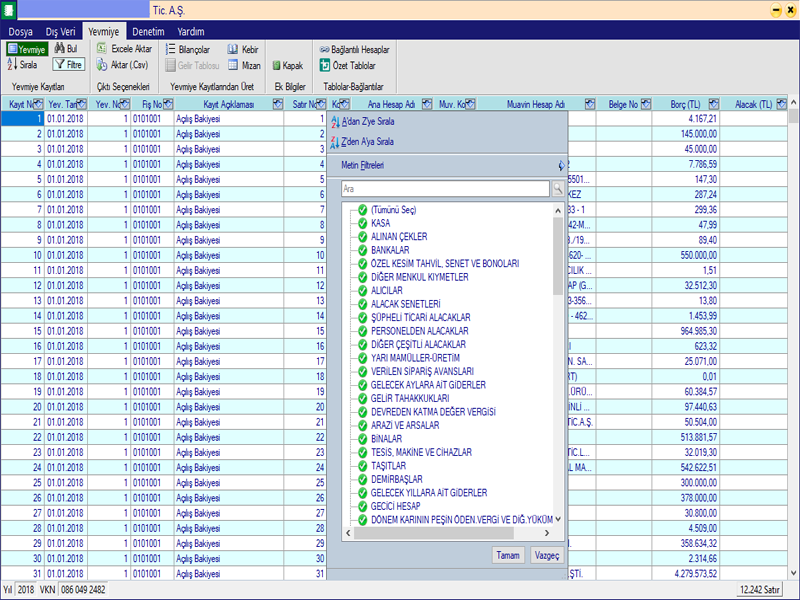Confirm filter with Tamam
This screenshot has height=600, width=800.
(x=508, y=555)
